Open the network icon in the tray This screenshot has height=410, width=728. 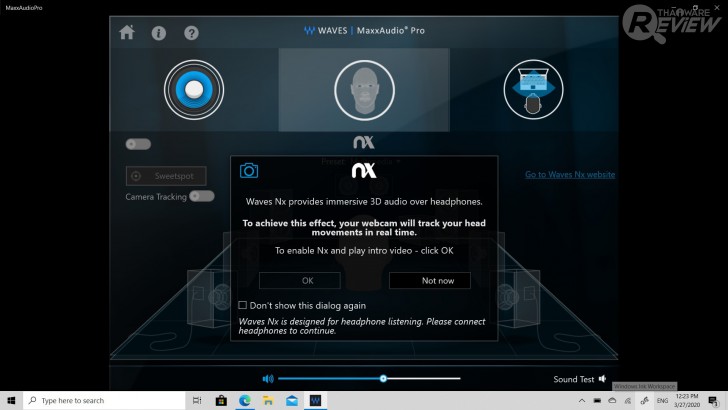click(628, 400)
